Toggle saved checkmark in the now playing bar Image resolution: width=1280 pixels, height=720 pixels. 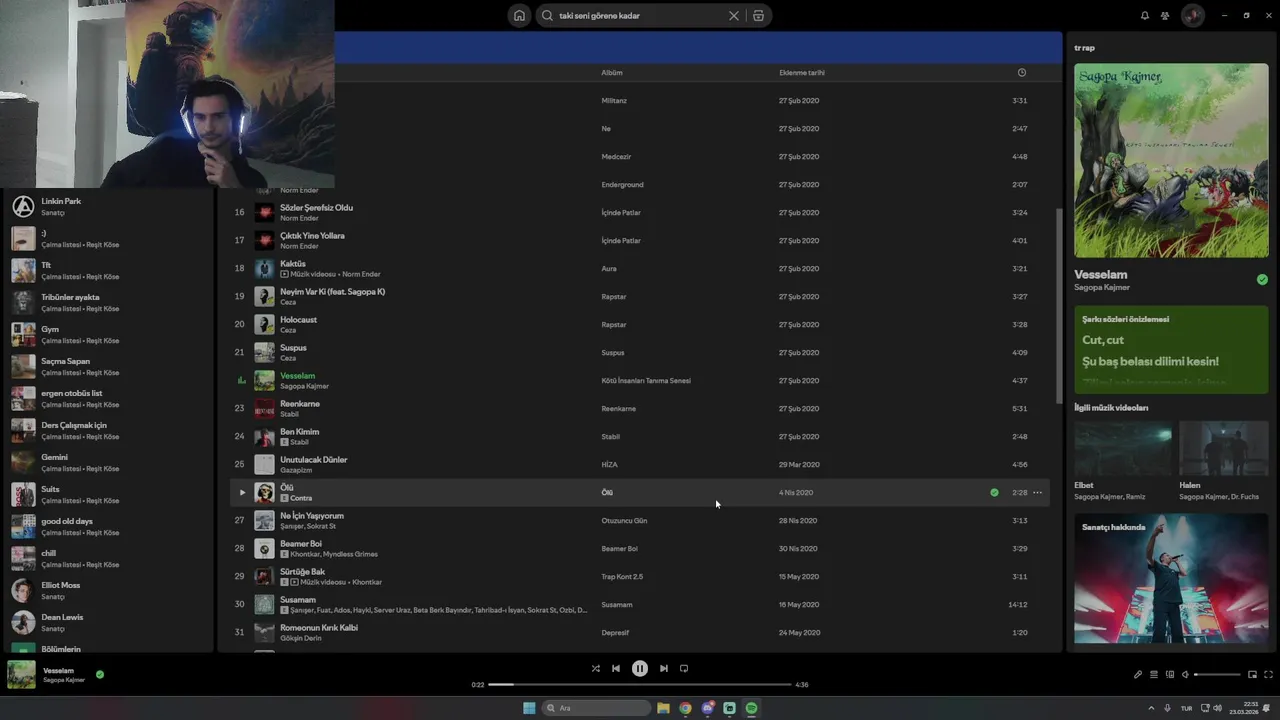click(x=99, y=674)
